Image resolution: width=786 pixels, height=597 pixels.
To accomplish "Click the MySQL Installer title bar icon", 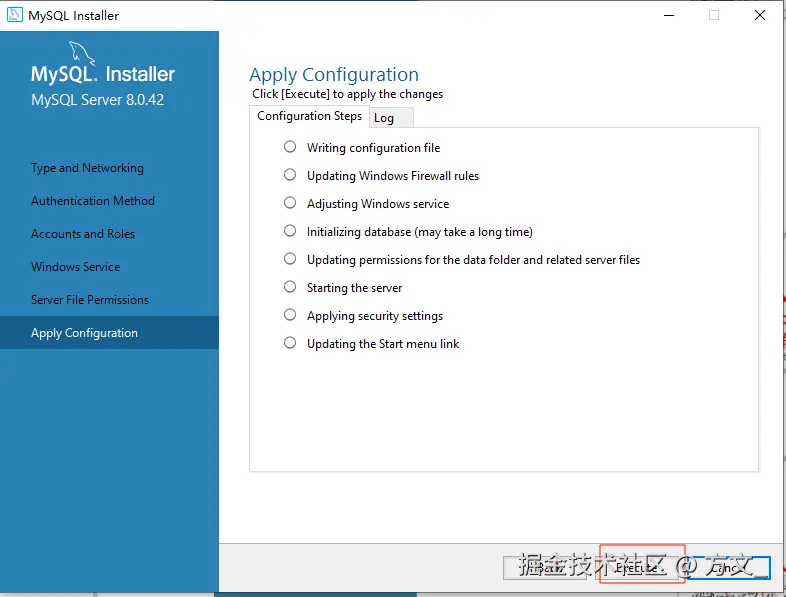I will tap(15, 15).
